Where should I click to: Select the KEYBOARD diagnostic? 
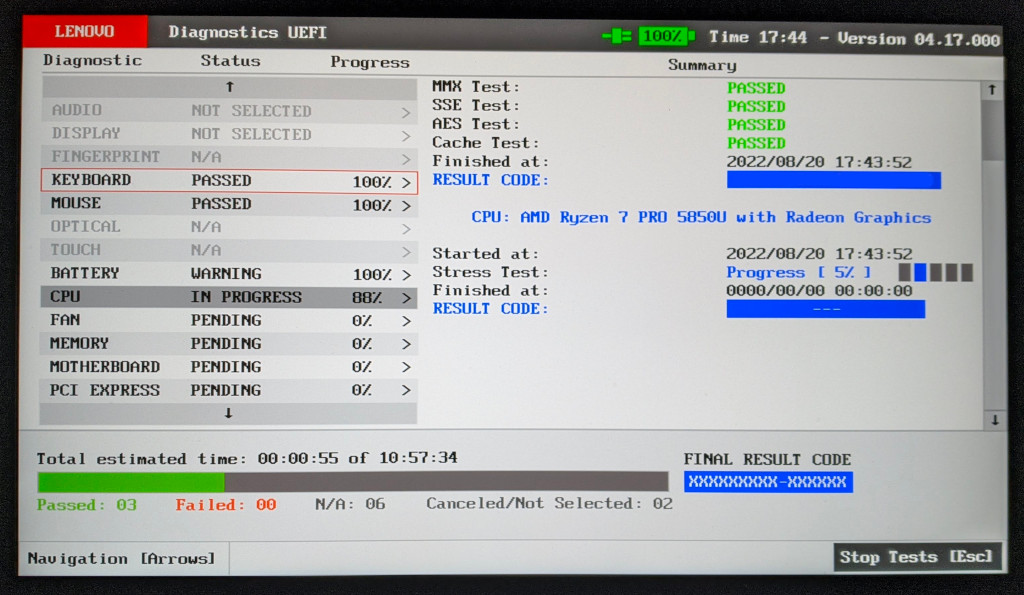click(229, 180)
